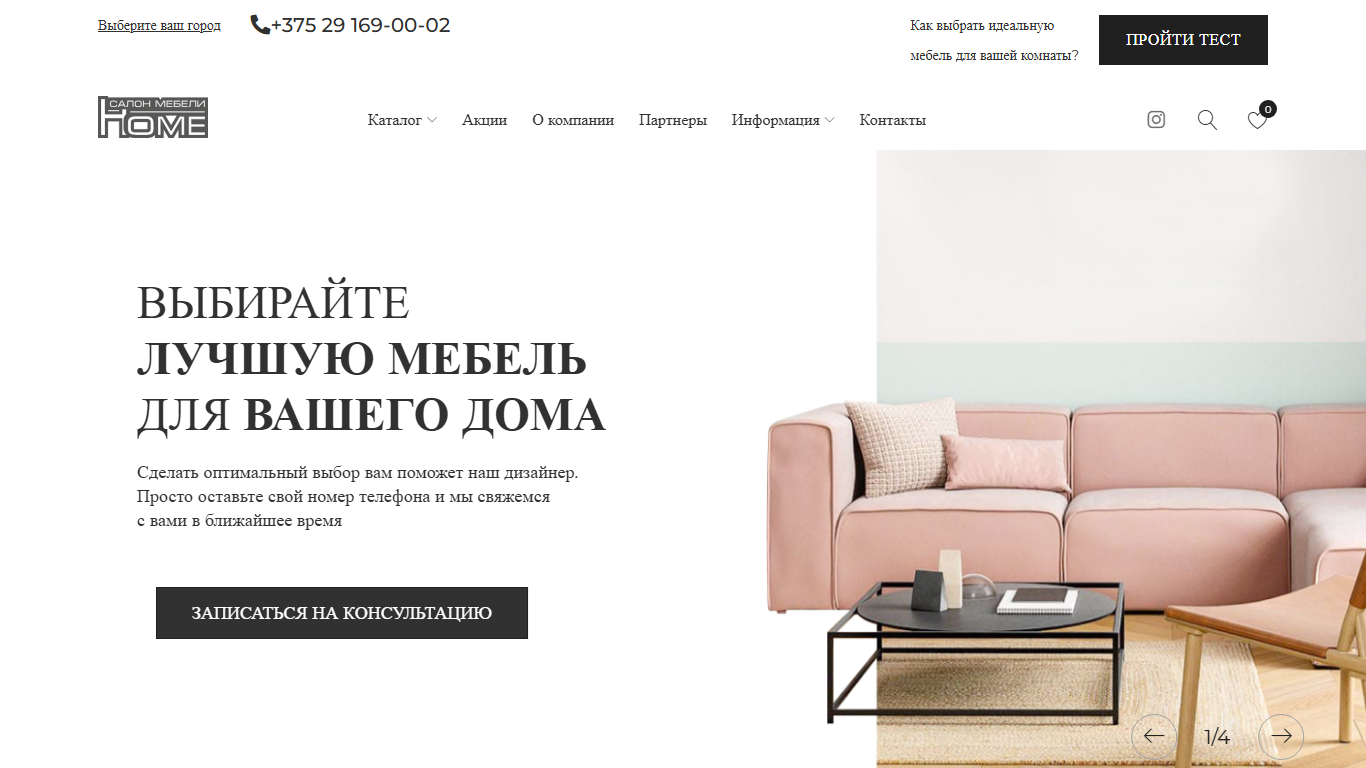The width and height of the screenshot is (1366, 768).
Task: Expand the Каталог dropdown menu
Action: click(x=402, y=120)
